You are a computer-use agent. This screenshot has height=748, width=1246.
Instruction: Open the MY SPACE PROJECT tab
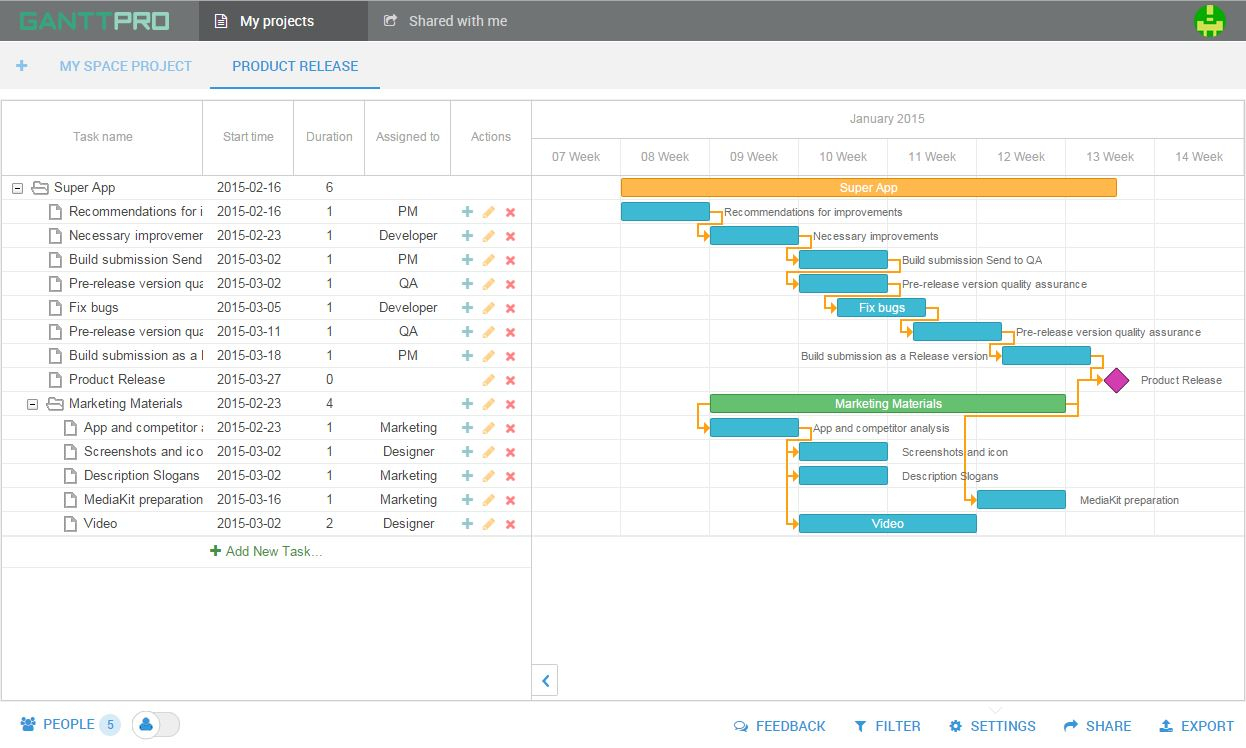125,66
